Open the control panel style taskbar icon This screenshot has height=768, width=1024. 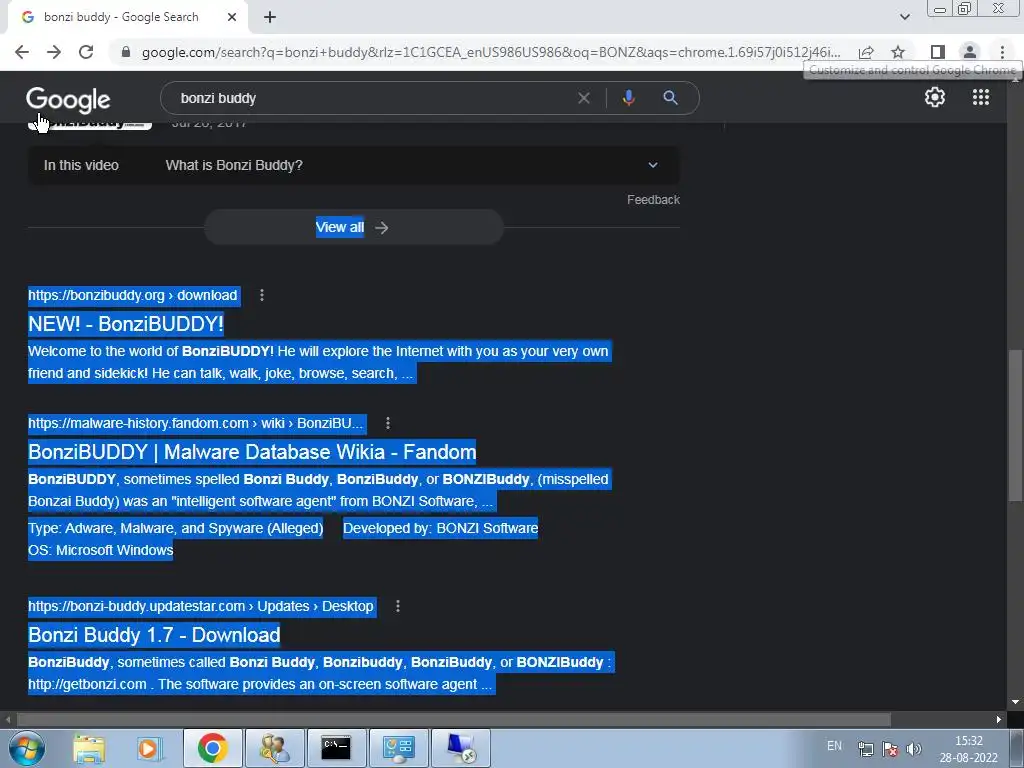(x=398, y=748)
